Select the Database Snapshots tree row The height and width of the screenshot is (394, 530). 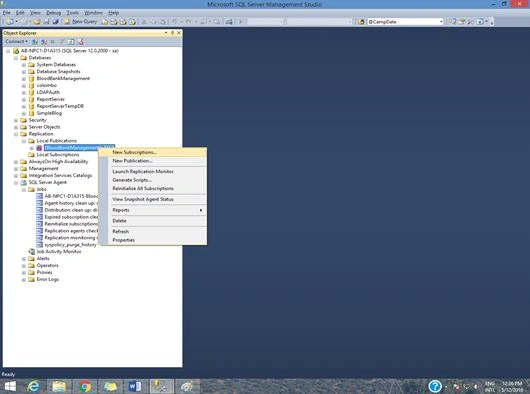[x=58, y=72]
